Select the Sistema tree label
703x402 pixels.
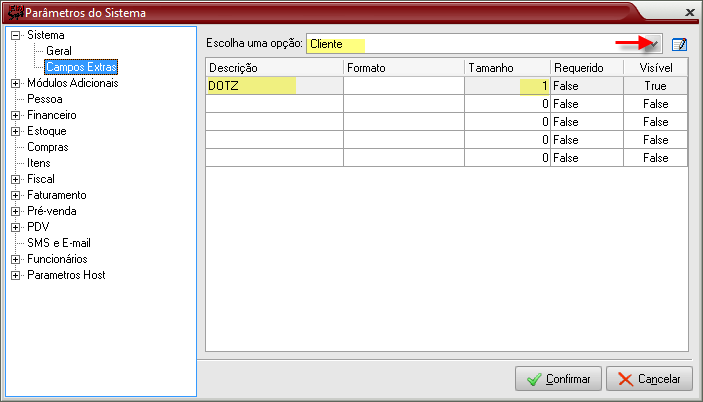46,35
